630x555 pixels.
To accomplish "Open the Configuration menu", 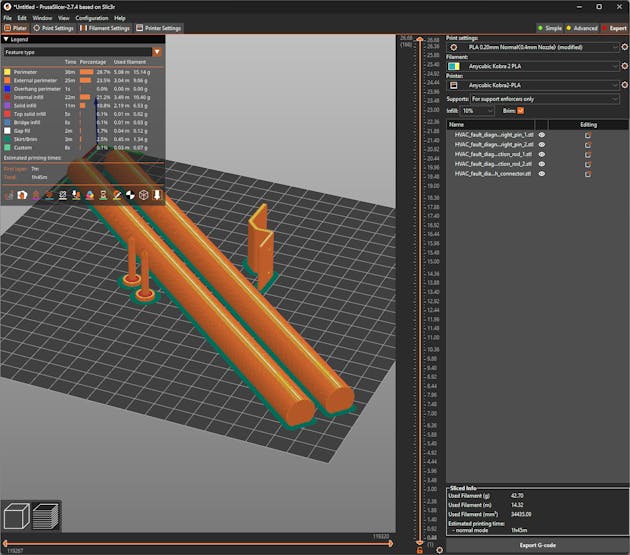I will 92,18.
